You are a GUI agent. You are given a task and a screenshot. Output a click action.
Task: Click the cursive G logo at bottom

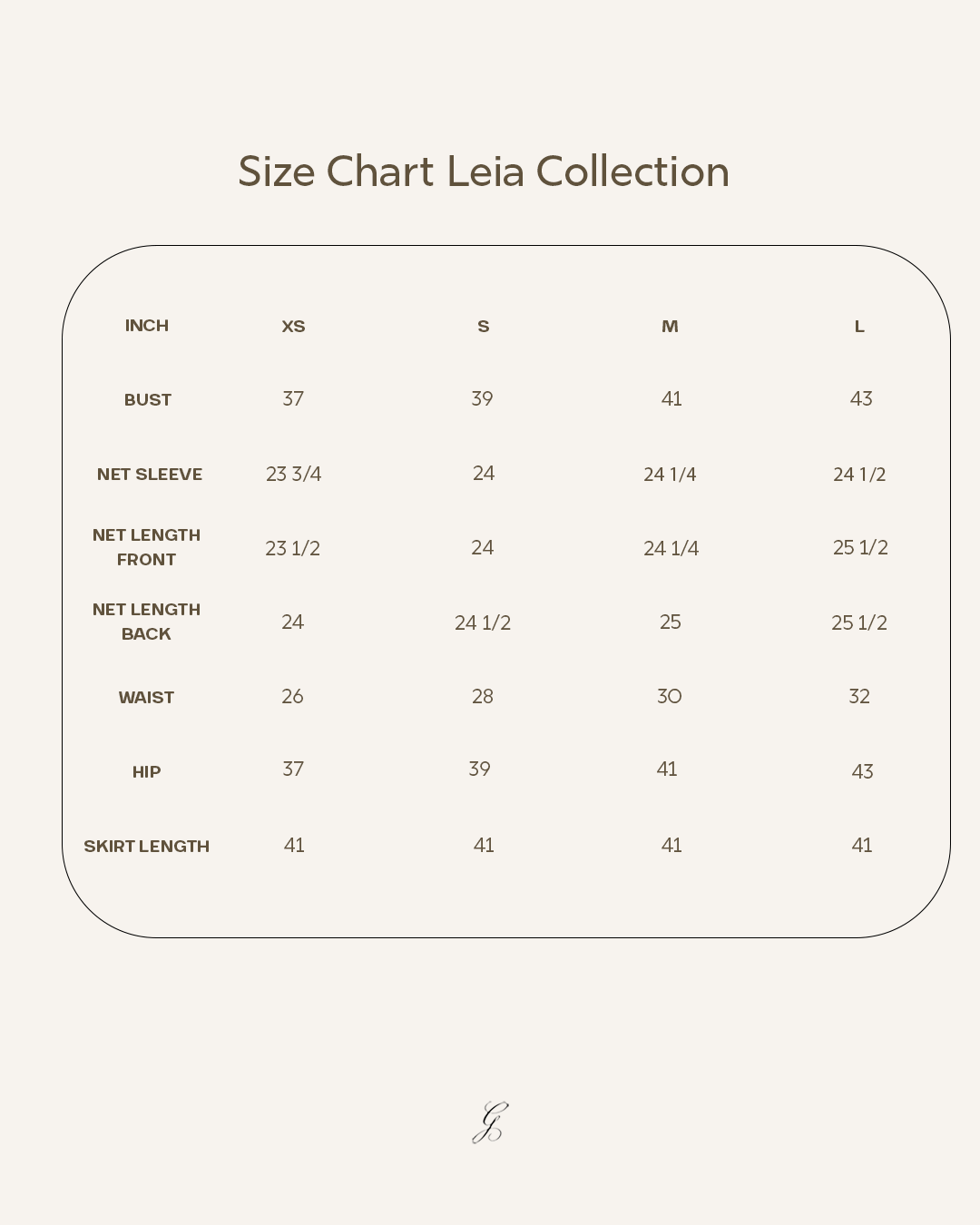(490, 1122)
